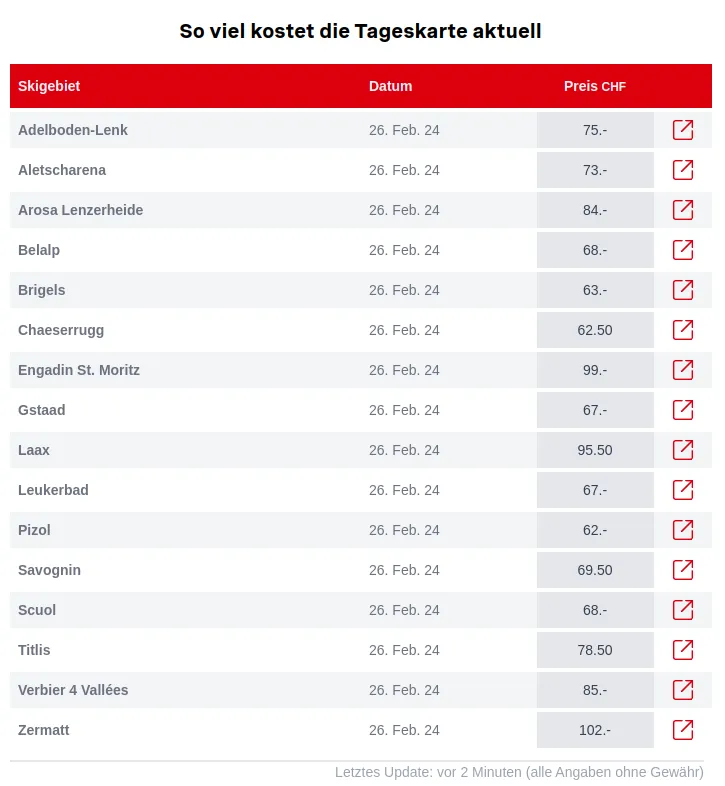
Task: Open Arosa Lenzerheide external link icon
Action: 683,210
